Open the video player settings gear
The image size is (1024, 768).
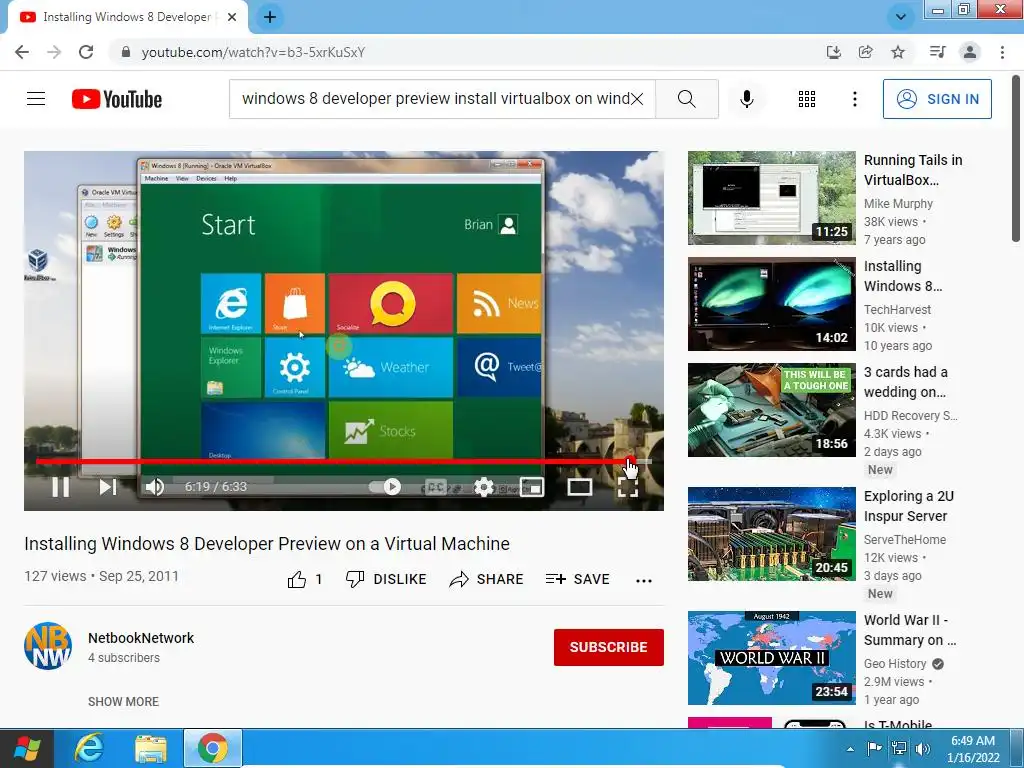[x=484, y=487]
